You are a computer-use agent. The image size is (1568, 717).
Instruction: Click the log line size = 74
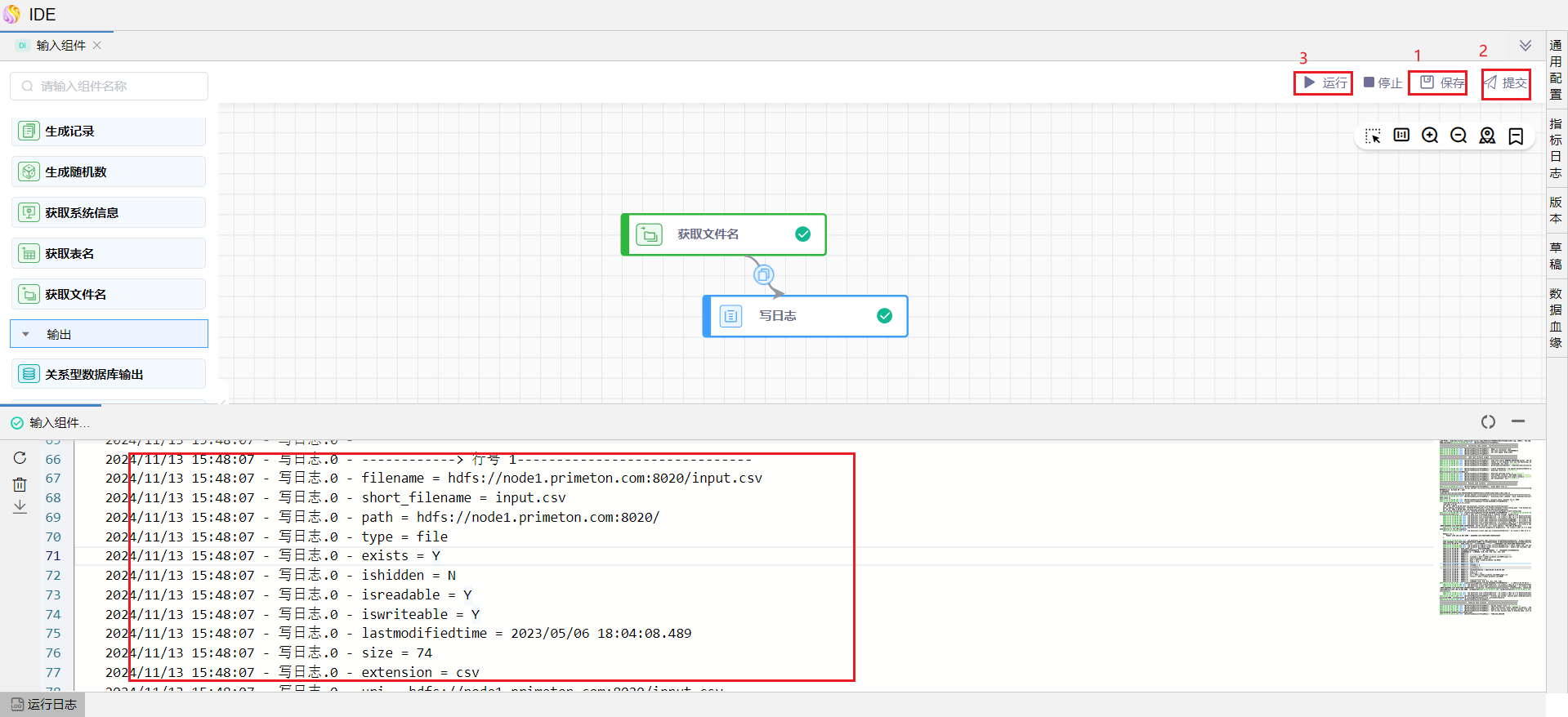[x=269, y=653]
